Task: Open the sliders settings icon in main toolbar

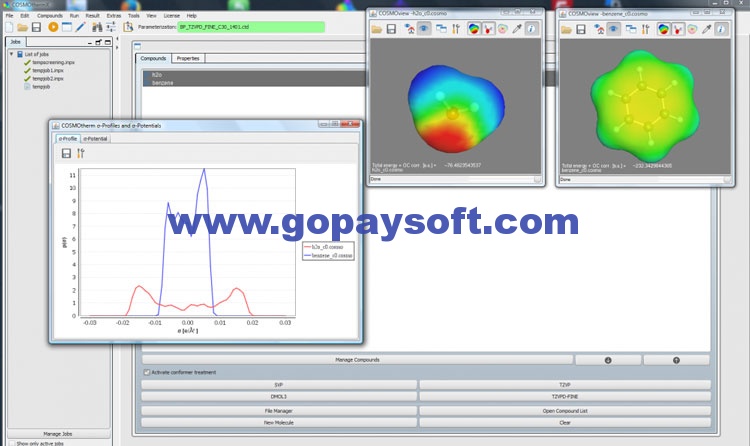Action: [111, 27]
